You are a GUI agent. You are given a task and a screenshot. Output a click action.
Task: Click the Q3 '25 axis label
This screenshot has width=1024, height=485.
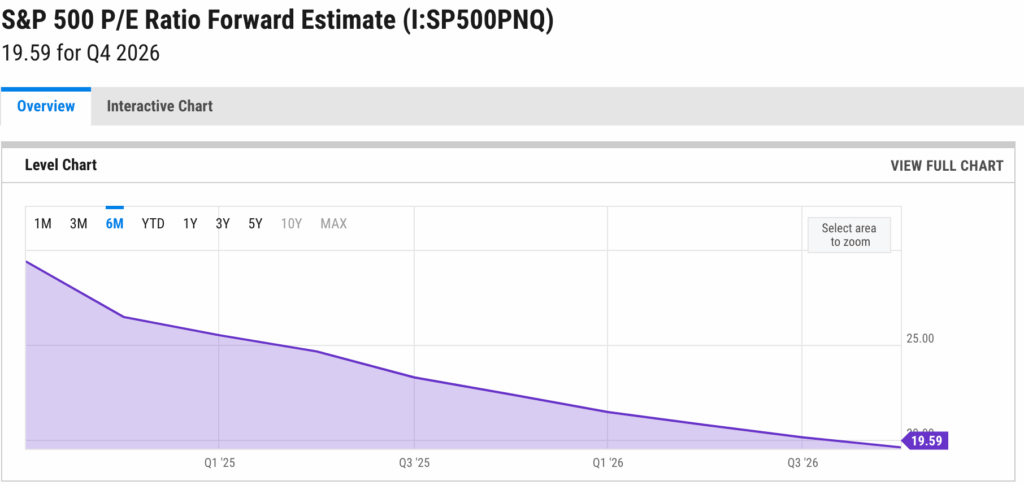point(414,463)
